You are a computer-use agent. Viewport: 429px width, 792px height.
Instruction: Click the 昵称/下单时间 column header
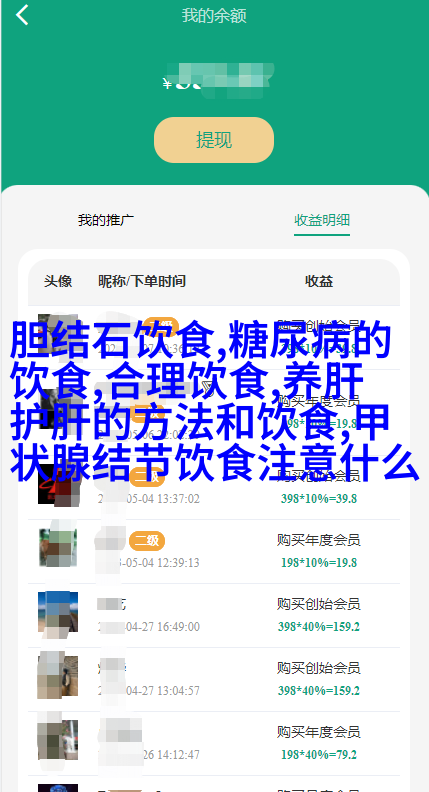142,281
